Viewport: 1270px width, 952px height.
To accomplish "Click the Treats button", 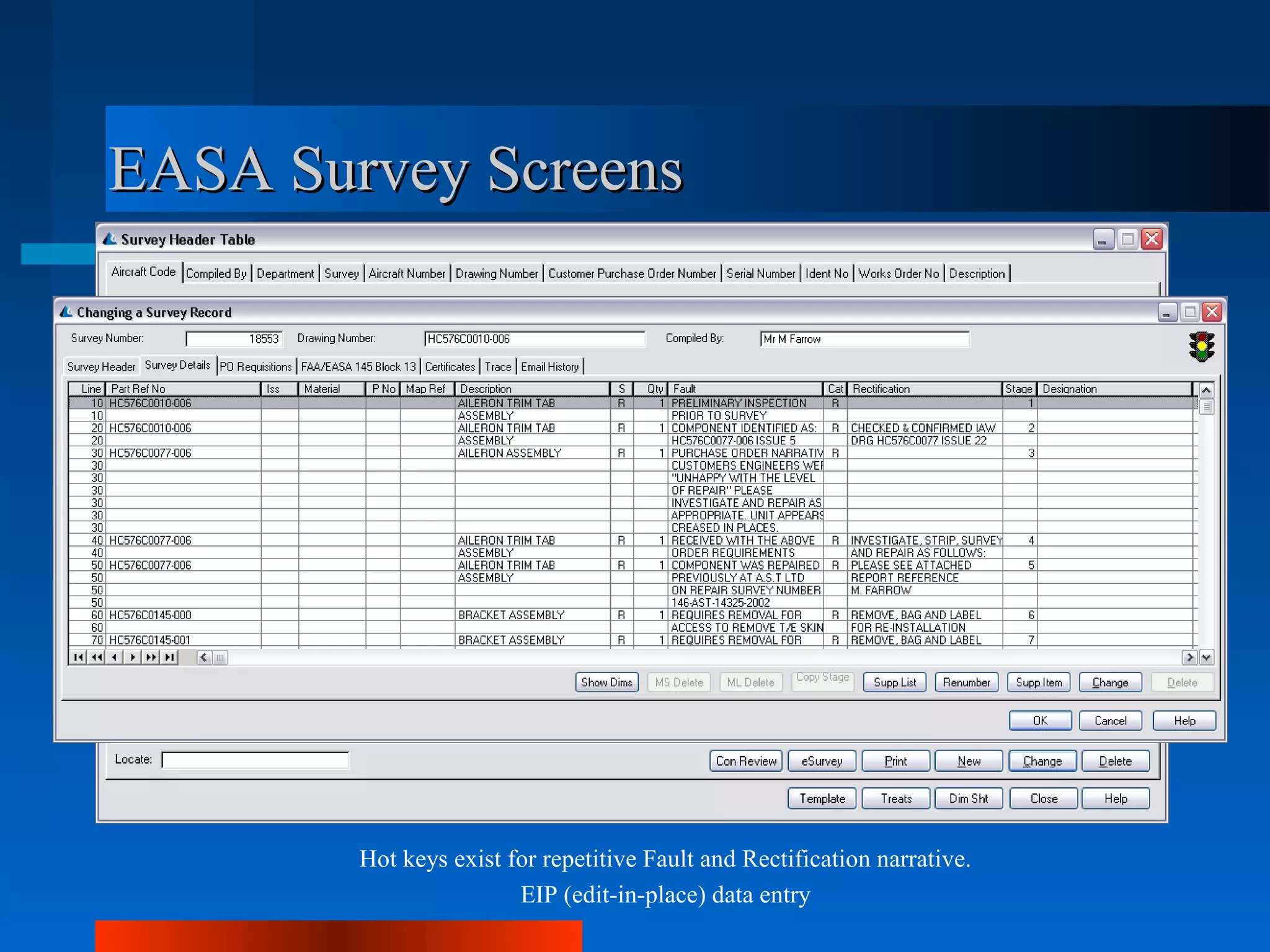I will 896,799.
